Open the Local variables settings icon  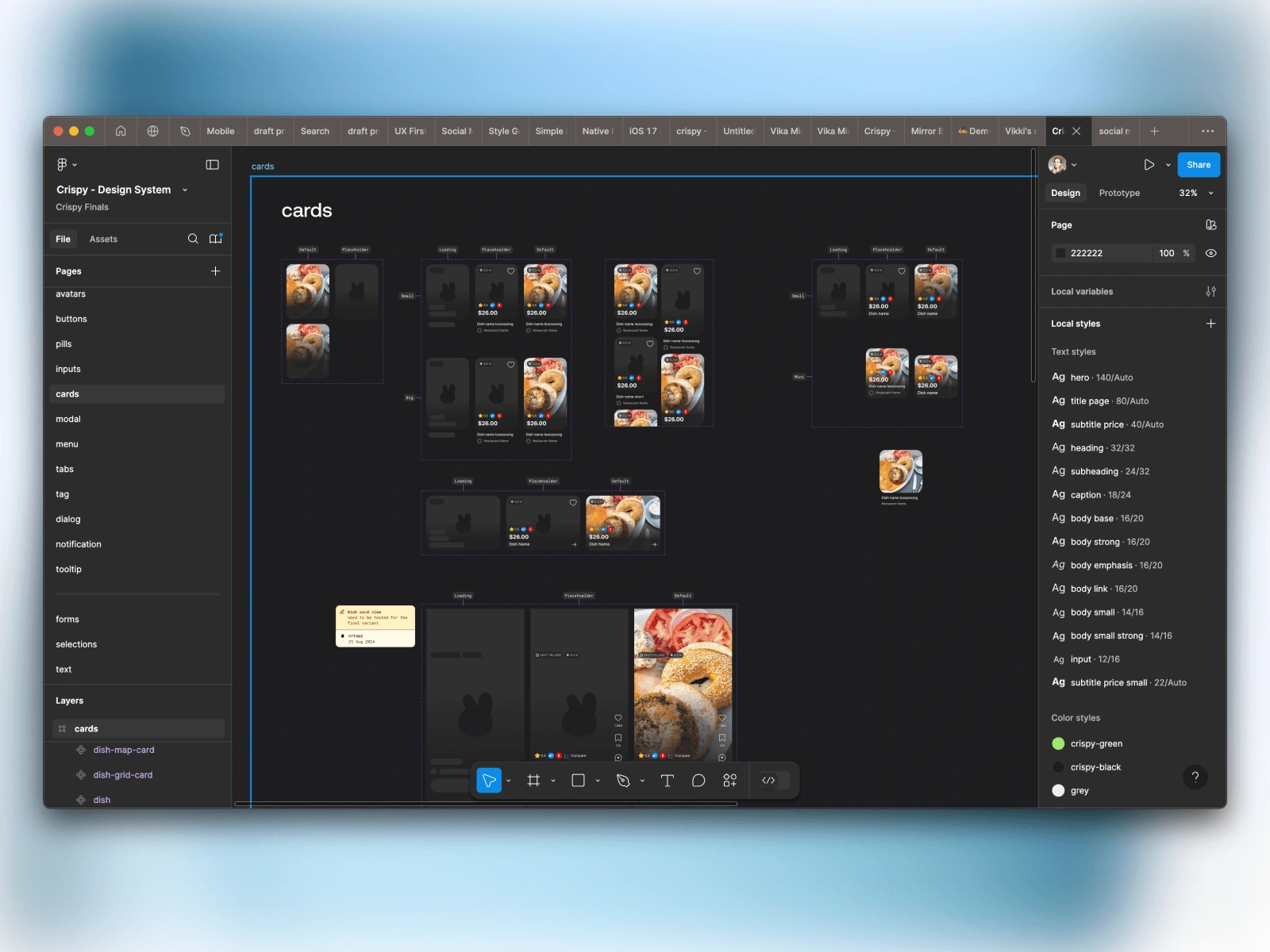(x=1210, y=292)
